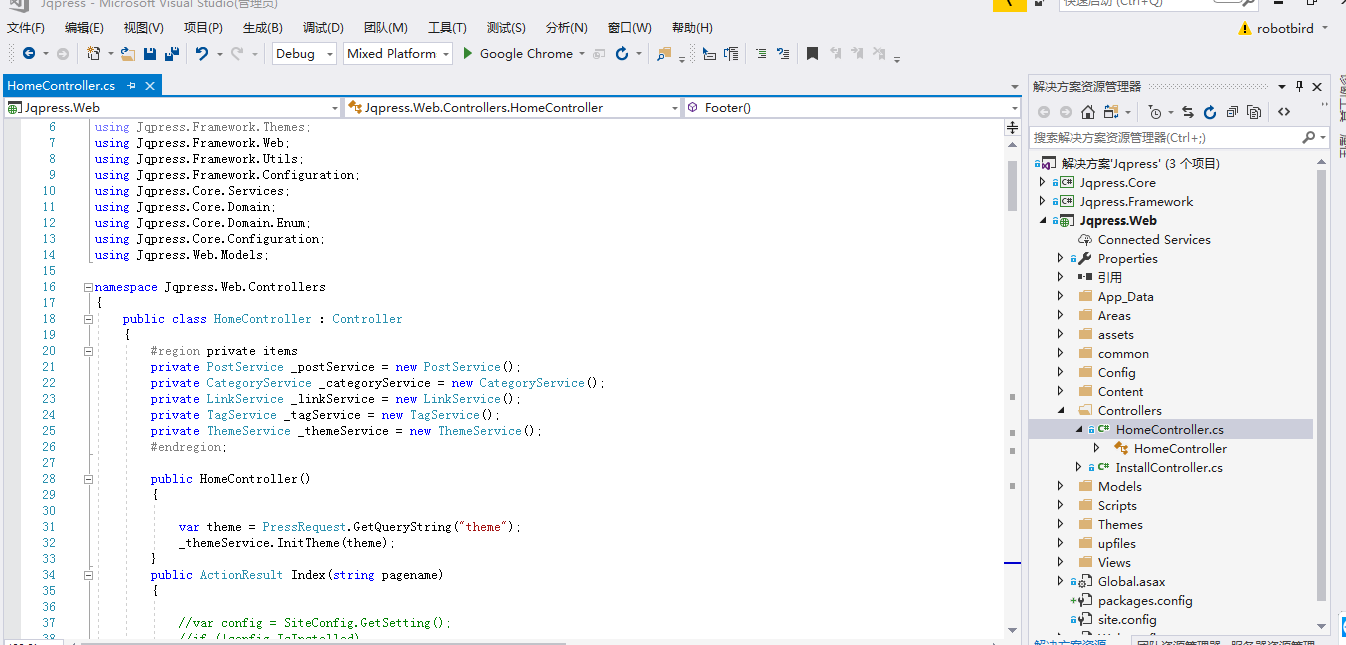Toggle auto-hide pin on Solution Explorer panel

tap(1299, 87)
